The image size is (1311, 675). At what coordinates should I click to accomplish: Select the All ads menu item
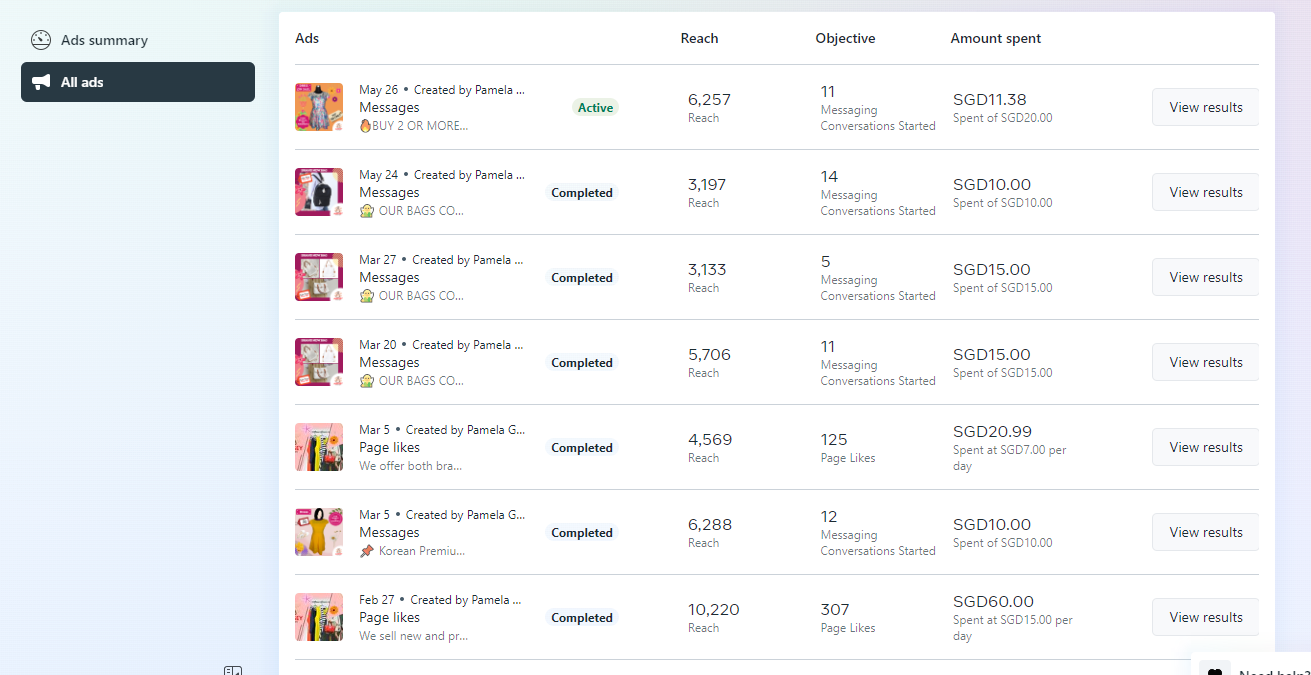82,82
